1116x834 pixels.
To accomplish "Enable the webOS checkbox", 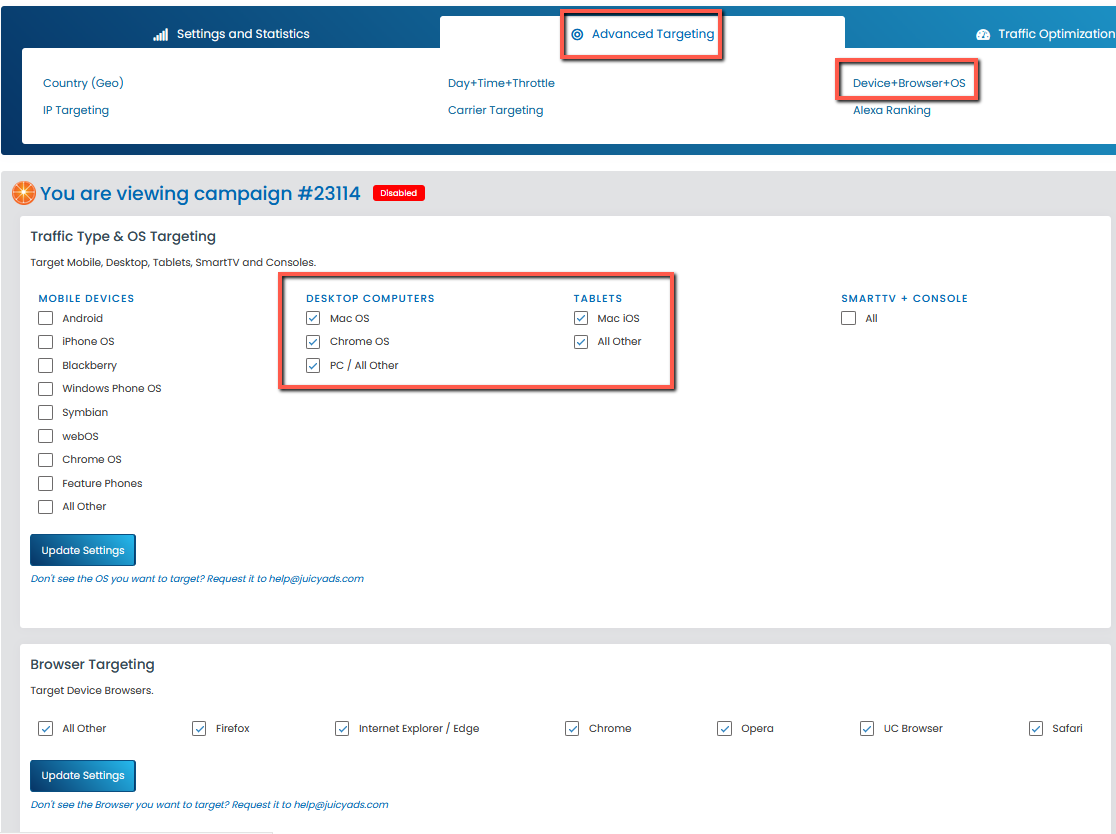I will tap(46, 436).
